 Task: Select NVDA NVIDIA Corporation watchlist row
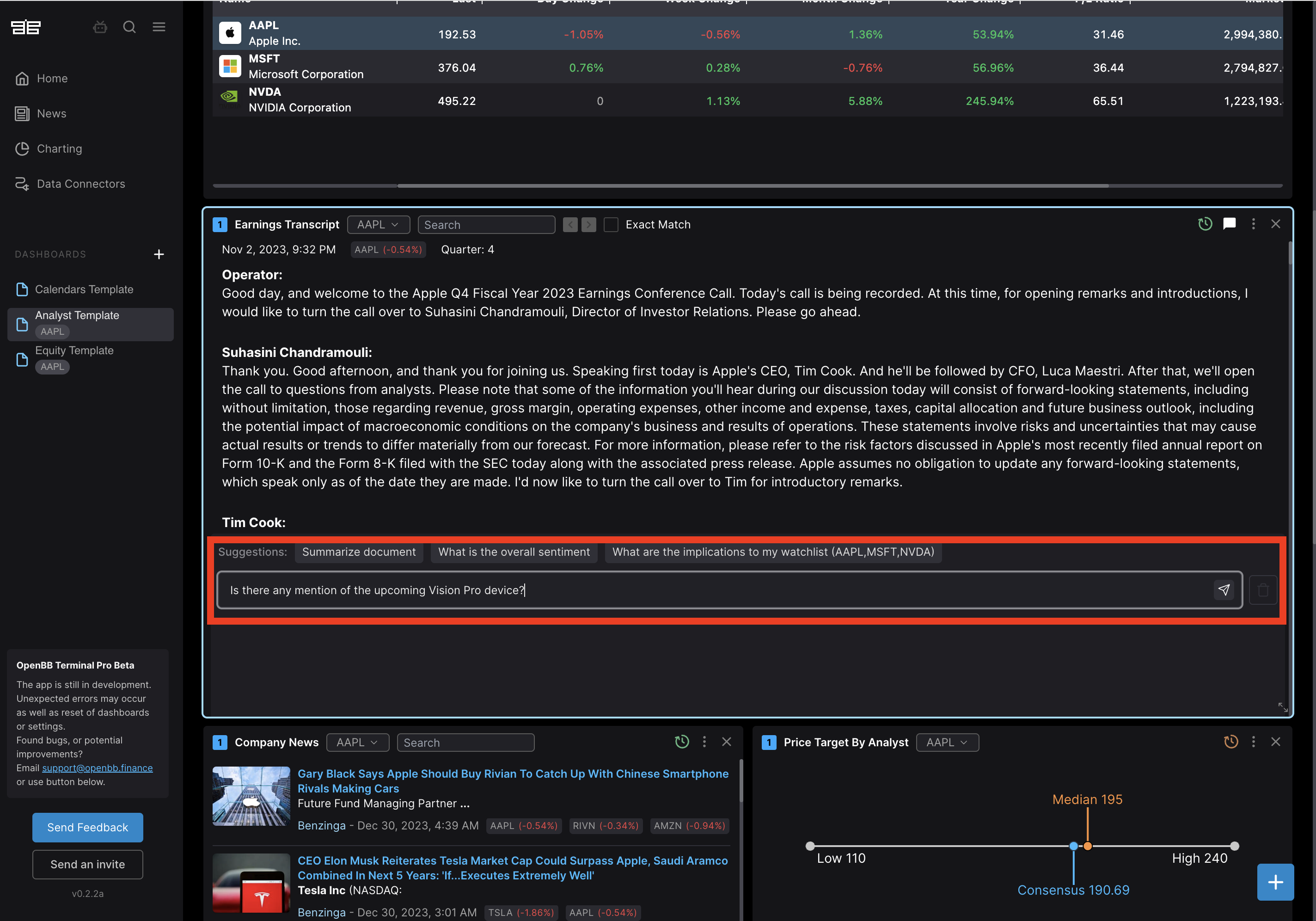click(x=747, y=100)
